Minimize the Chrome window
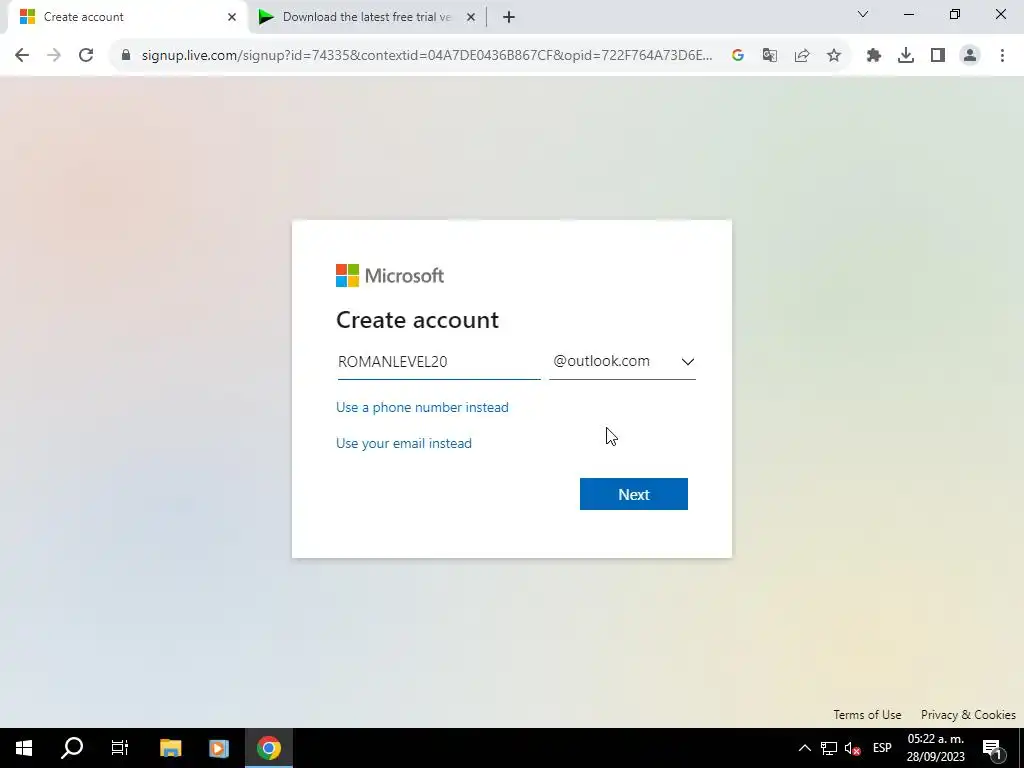Image resolution: width=1024 pixels, height=768 pixels. pos(909,14)
